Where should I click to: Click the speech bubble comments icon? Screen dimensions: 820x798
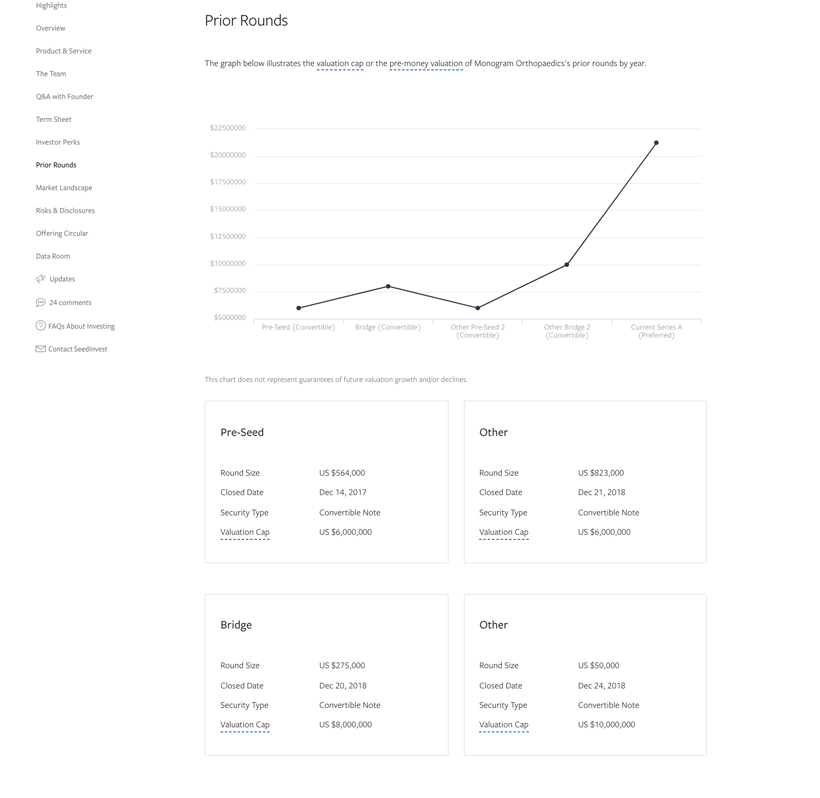tap(40, 302)
